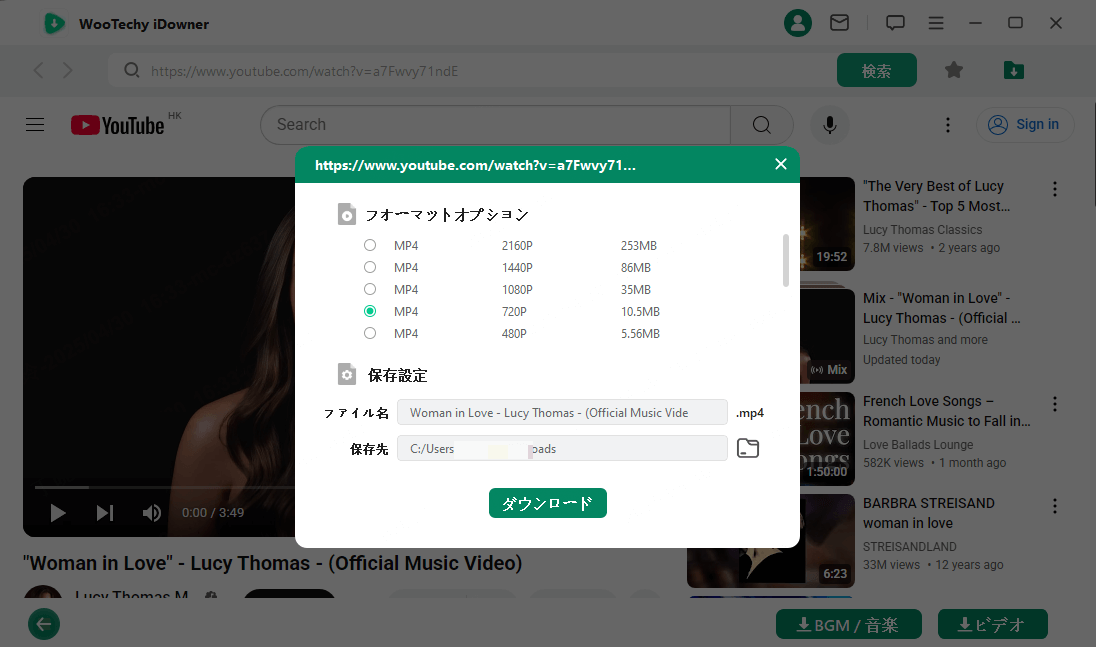The height and width of the screenshot is (647, 1096).
Task: Open Love Ballads Lounge channel
Action: pyautogui.click(x=918, y=444)
